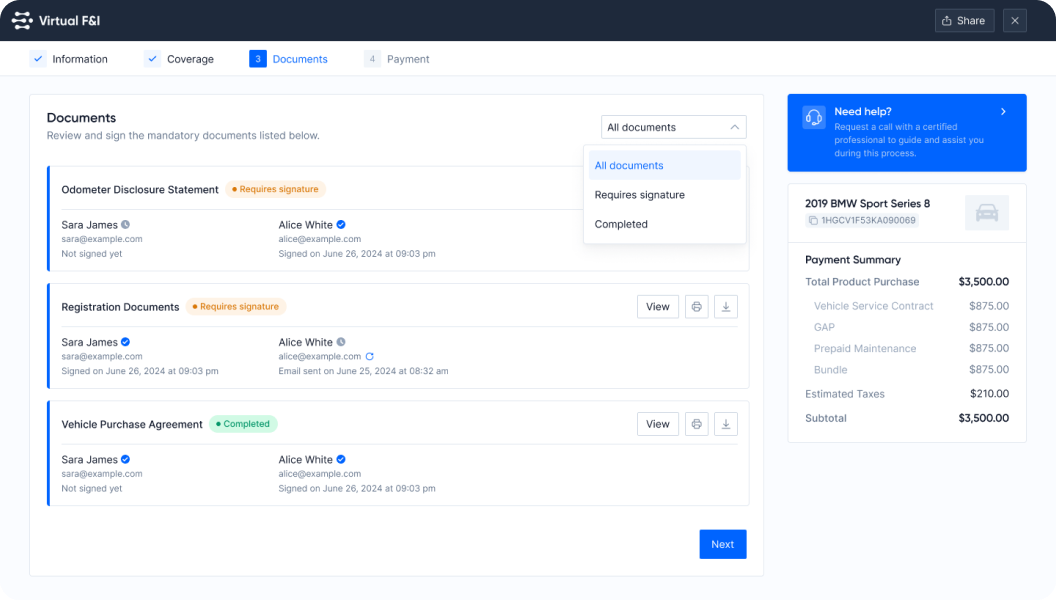This screenshot has height=600, width=1056.
Task: Download the Registration Documents file
Action: click(x=727, y=307)
